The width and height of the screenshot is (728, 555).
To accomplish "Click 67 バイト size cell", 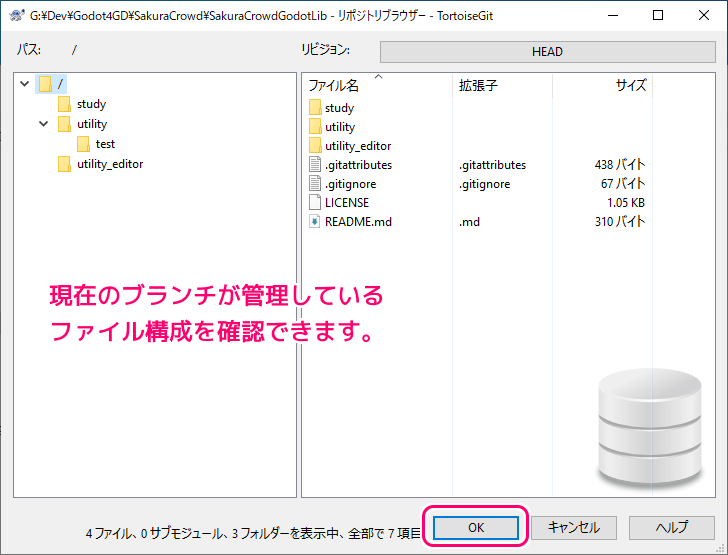I will 623,184.
